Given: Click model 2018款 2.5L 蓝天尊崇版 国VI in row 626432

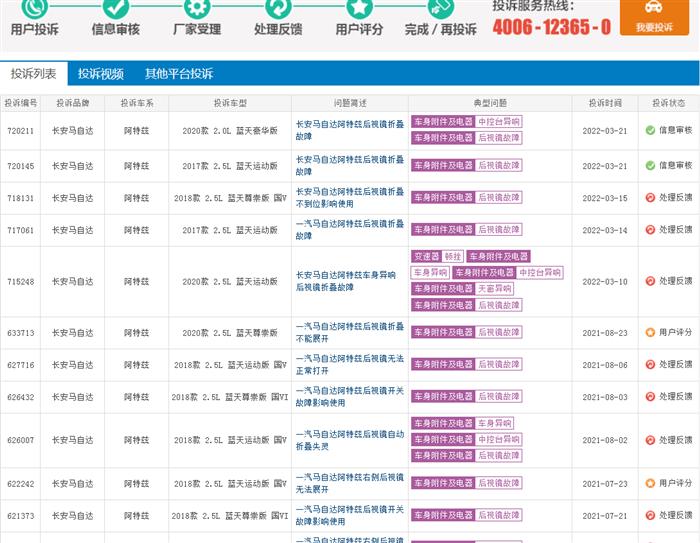Looking at the screenshot, I should coord(230,397).
